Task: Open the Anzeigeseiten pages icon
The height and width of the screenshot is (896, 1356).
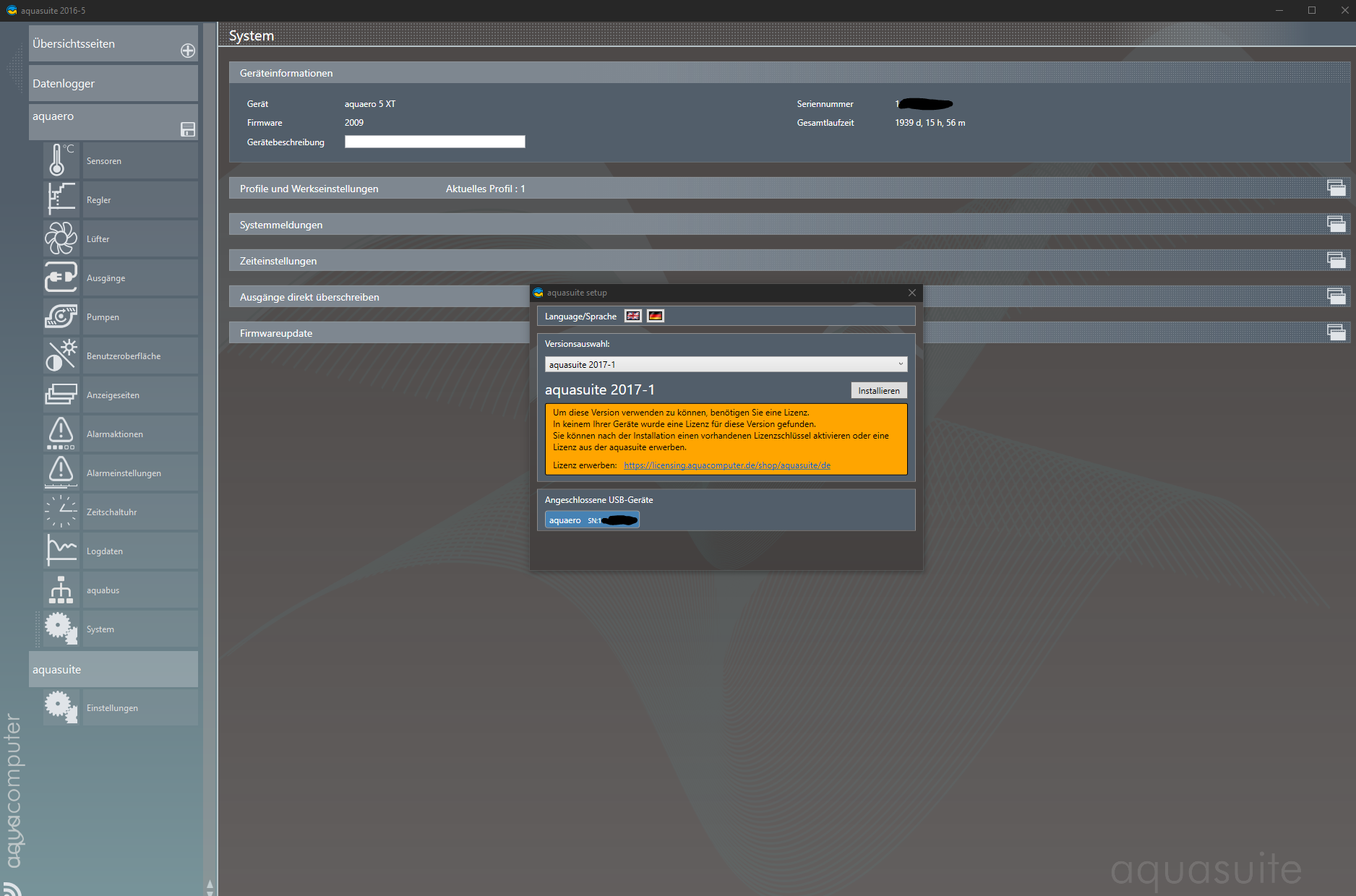Action: click(61, 395)
